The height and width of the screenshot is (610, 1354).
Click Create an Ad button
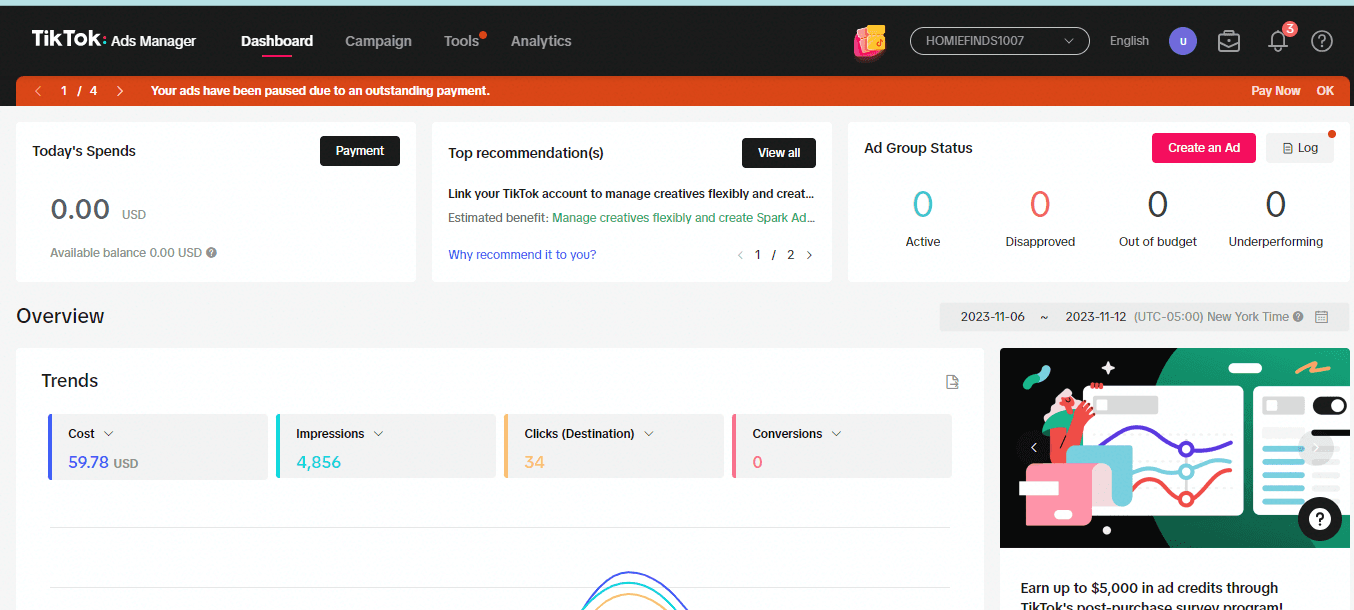click(x=1204, y=148)
